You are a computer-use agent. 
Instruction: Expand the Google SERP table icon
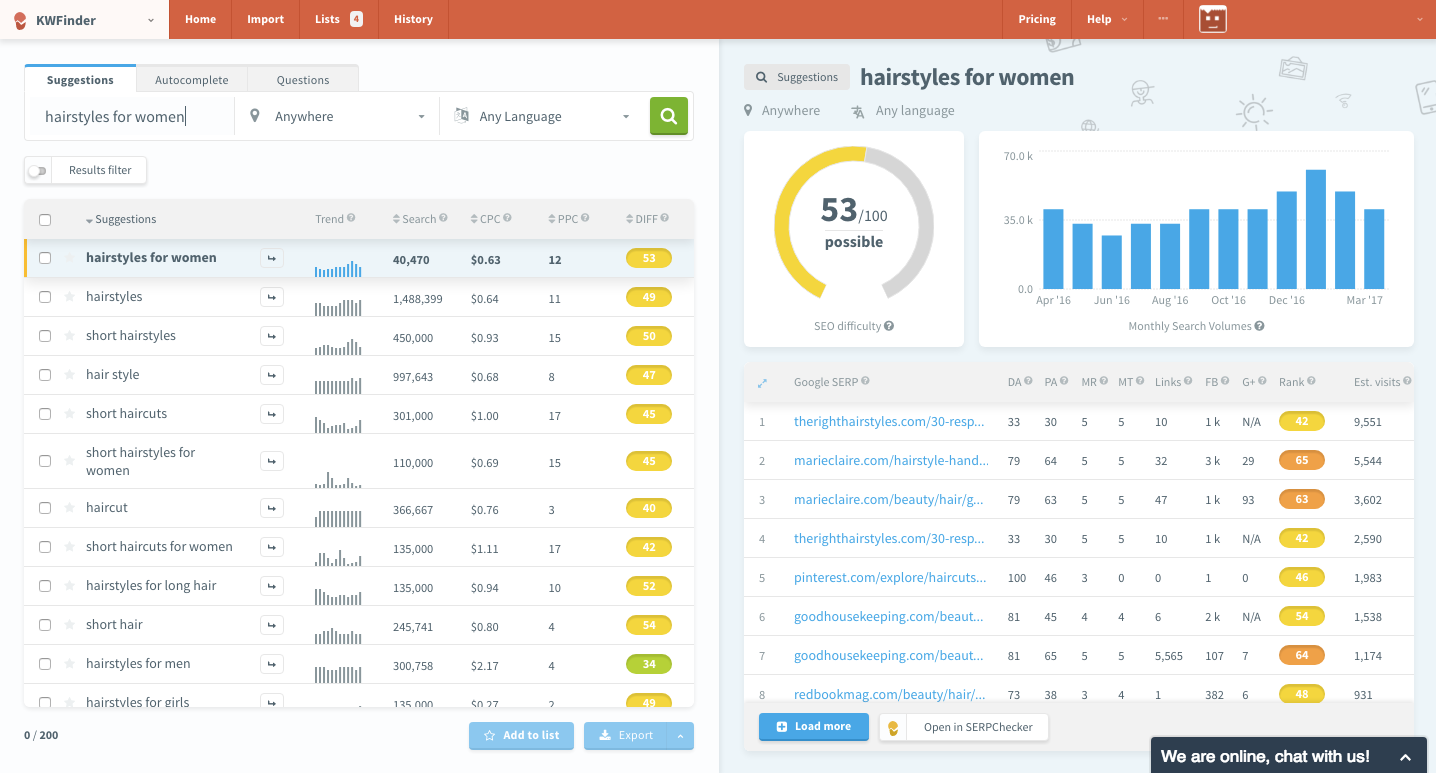point(762,382)
